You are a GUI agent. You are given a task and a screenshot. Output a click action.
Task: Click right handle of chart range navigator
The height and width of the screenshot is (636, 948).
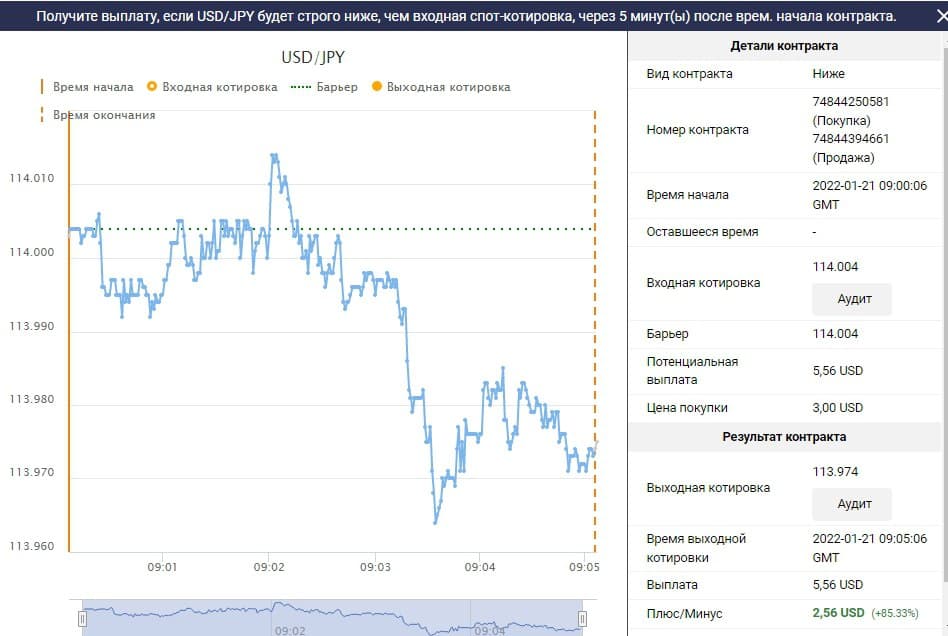click(582, 618)
